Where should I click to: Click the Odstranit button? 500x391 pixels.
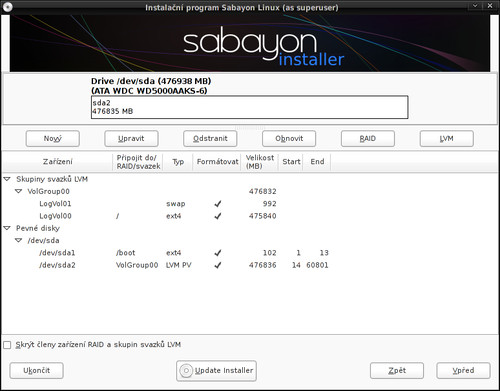click(210, 138)
